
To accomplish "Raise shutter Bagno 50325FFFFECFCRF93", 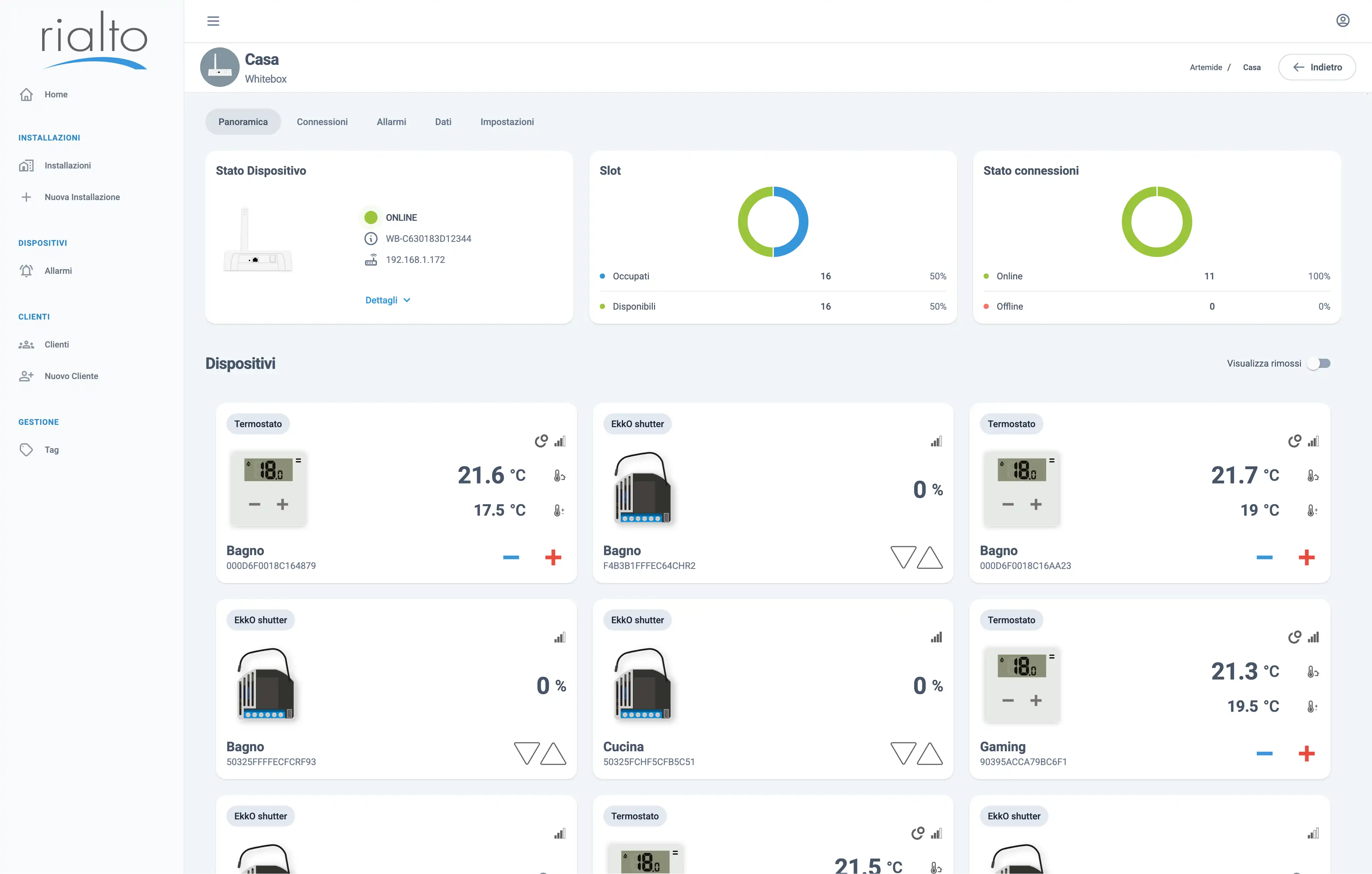I will [x=553, y=753].
